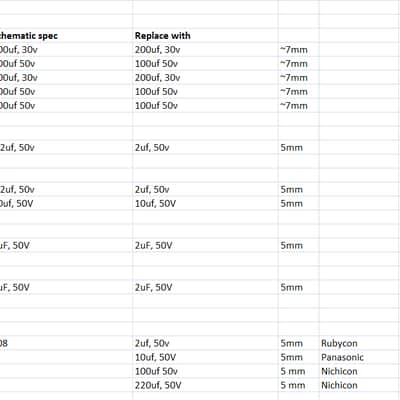Viewport: 400px width, 400px height.
Task: Click the 5mm cell next to Rubycon
Action: pyautogui.click(x=299, y=343)
